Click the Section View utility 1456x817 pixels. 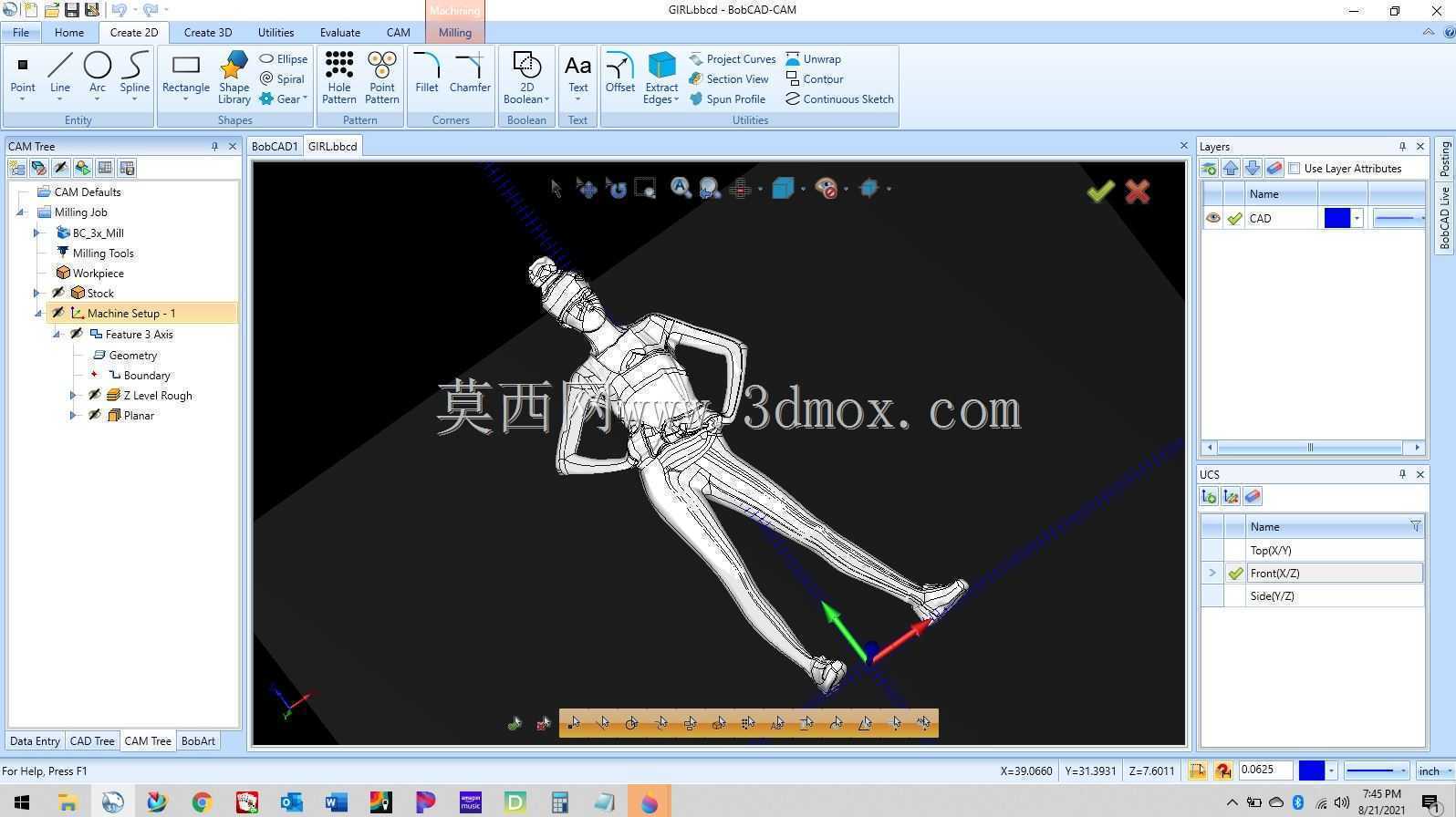pyautogui.click(x=729, y=79)
